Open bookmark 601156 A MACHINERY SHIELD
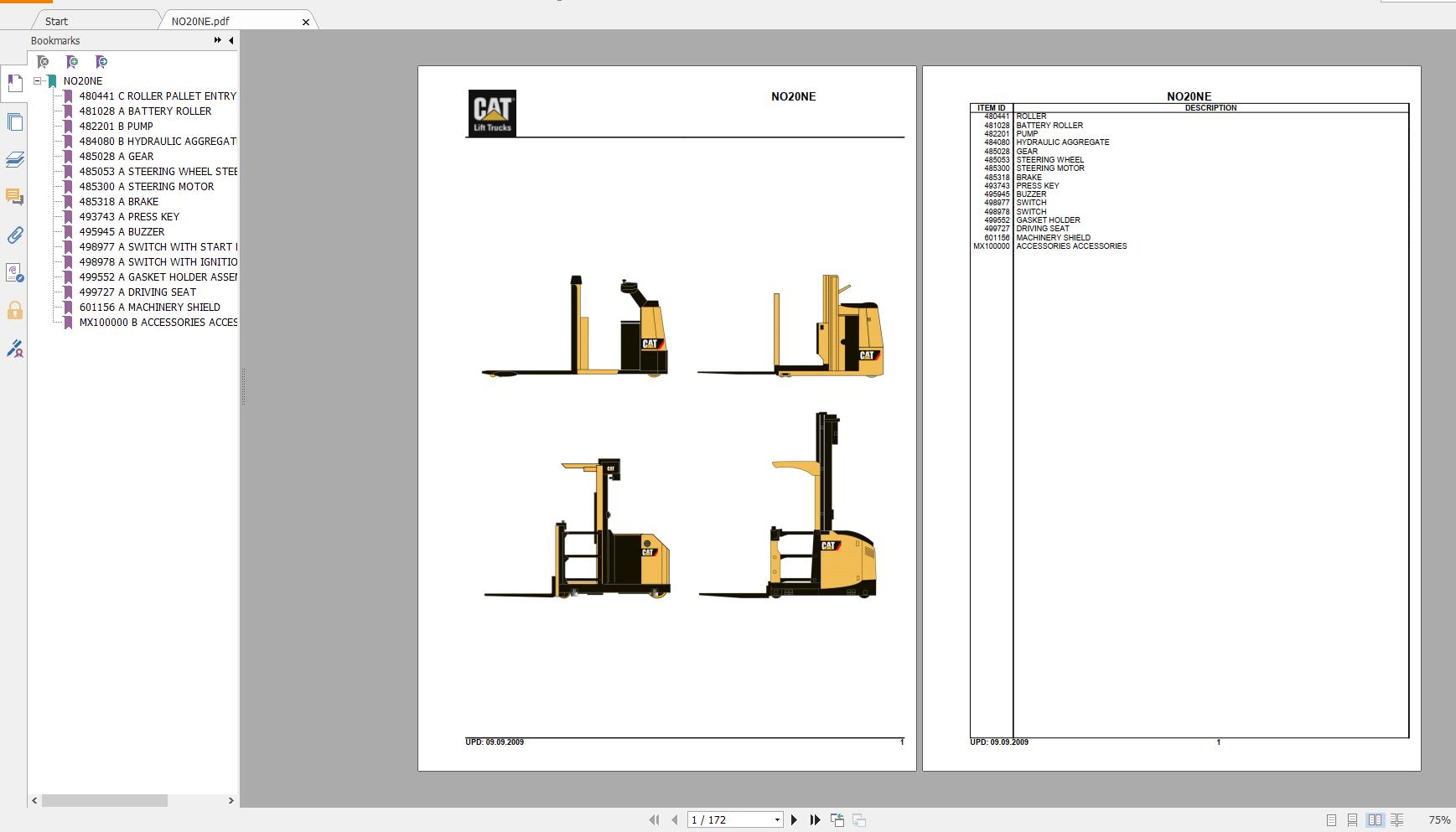The width and height of the screenshot is (1456, 832). tap(150, 307)
